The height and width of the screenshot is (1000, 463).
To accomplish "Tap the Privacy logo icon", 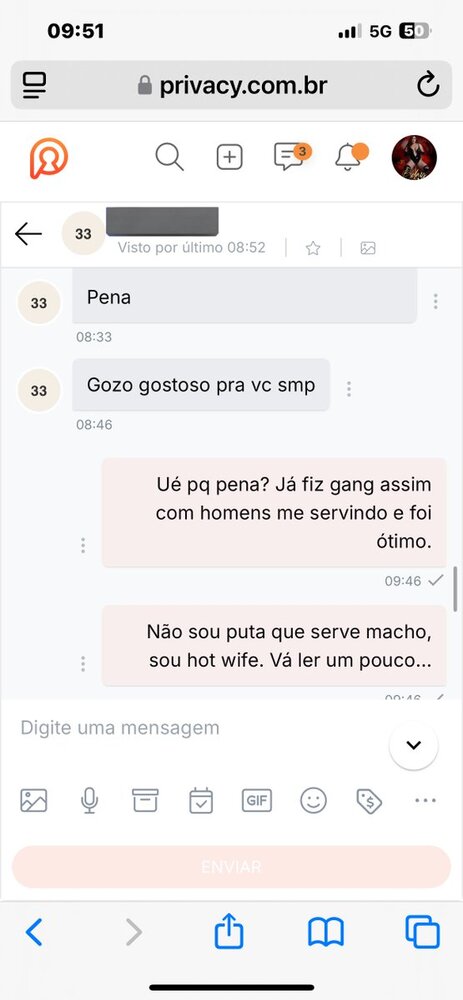I will click(x=48, y=158).
